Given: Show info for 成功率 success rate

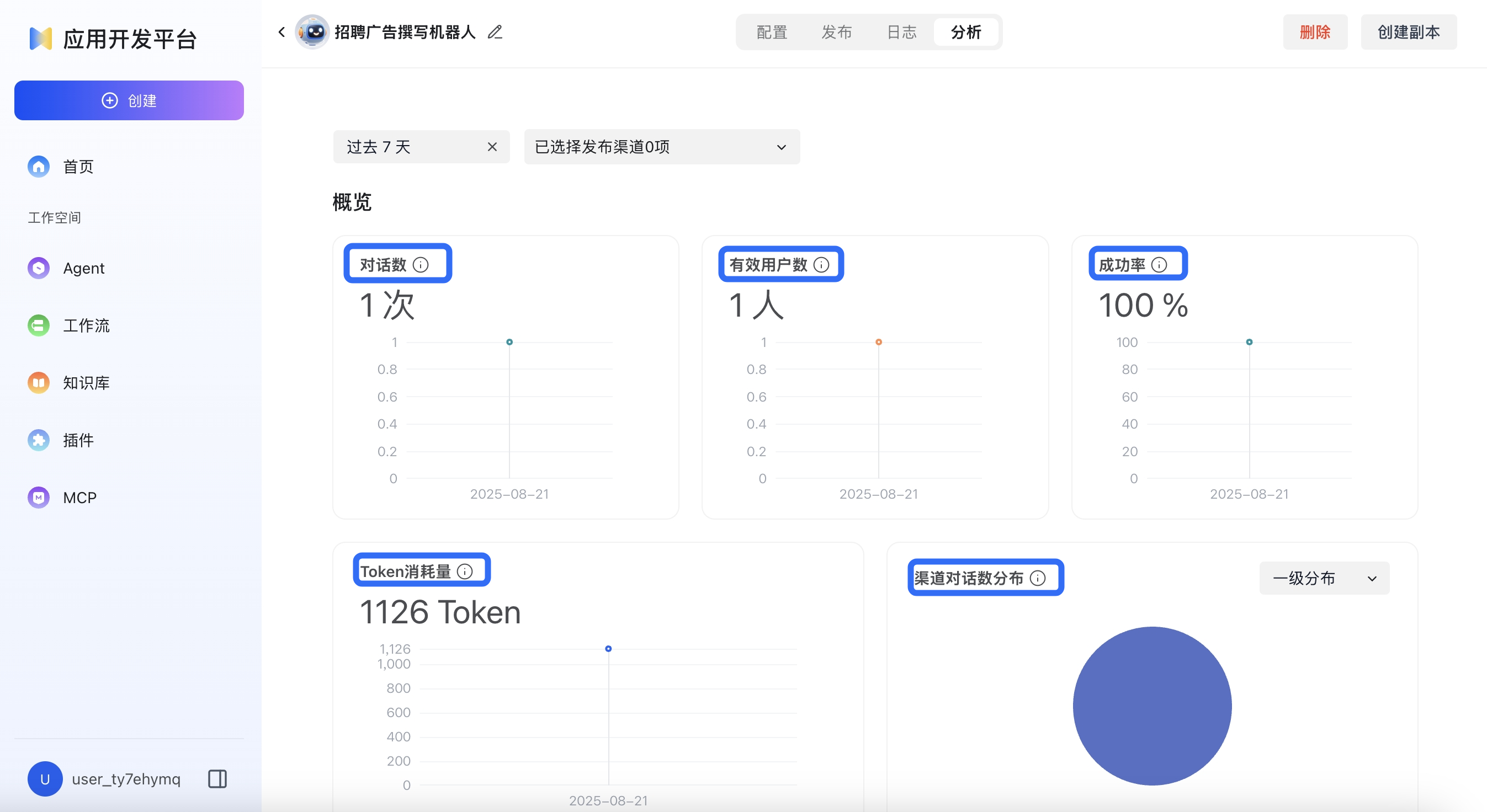Looking at the screenshot, I should coord(1159,264).
